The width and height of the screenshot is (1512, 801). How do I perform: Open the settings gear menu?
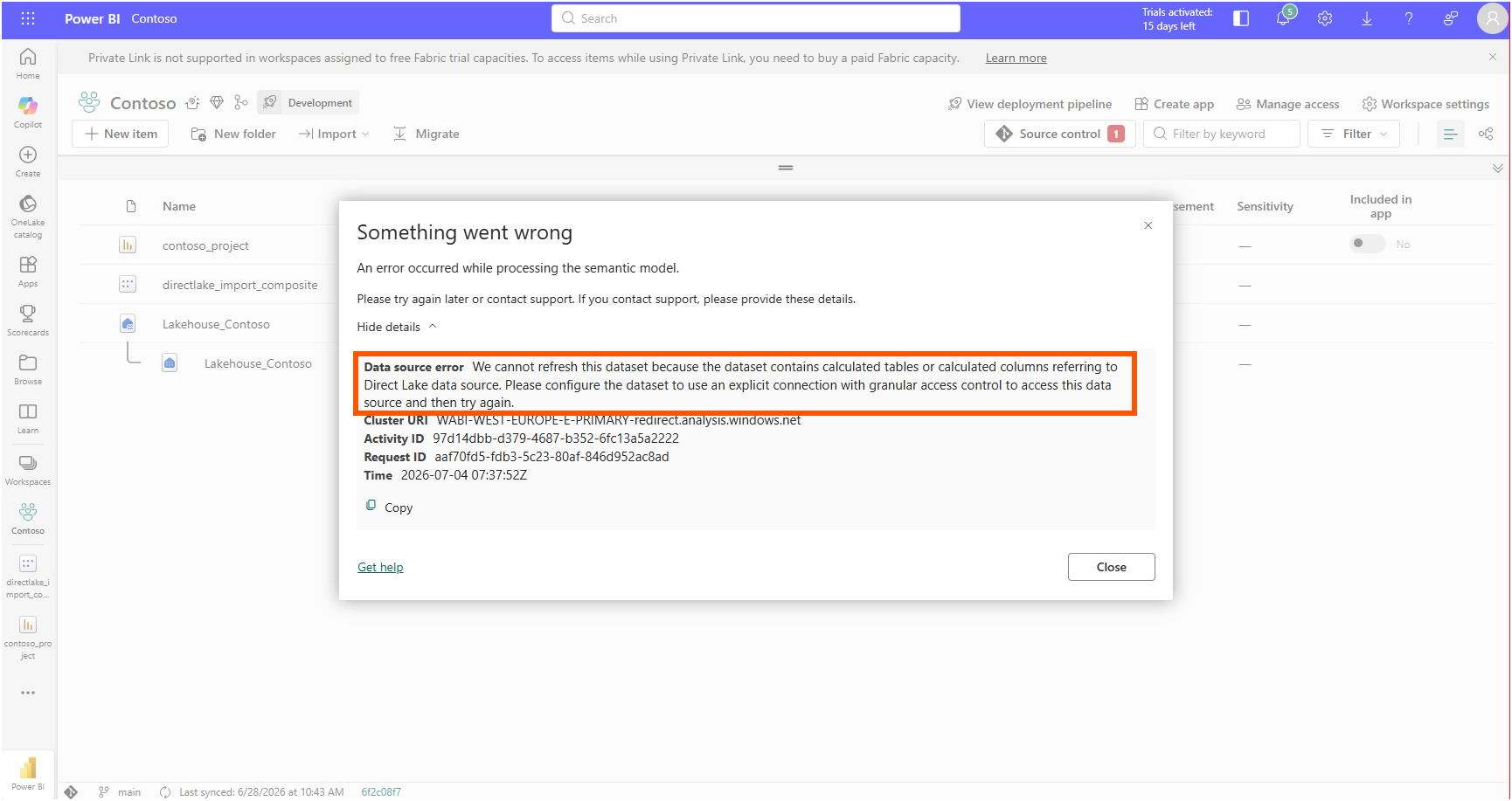[1325, 18]
